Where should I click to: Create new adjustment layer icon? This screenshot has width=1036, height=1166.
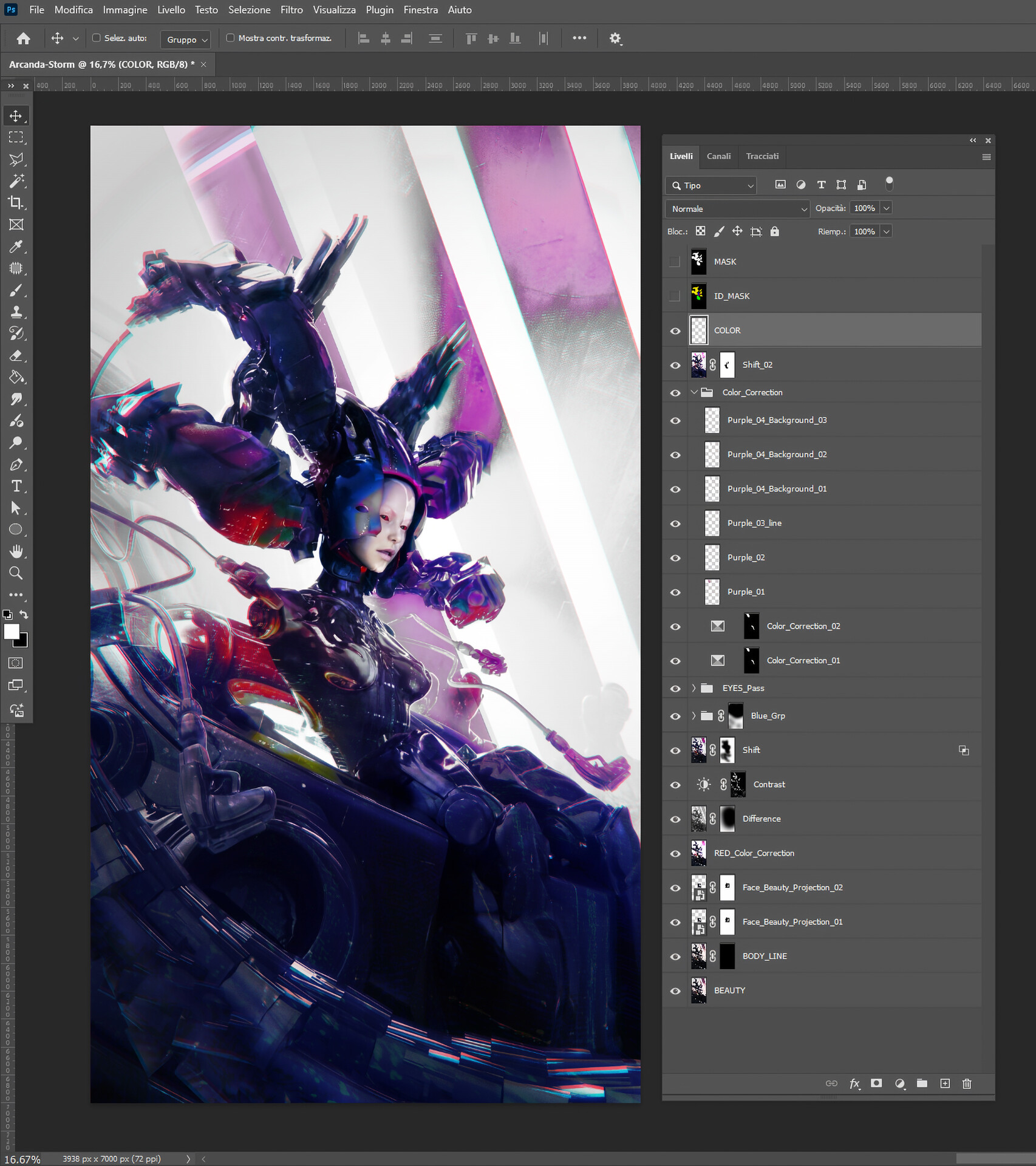[900, 1083]
